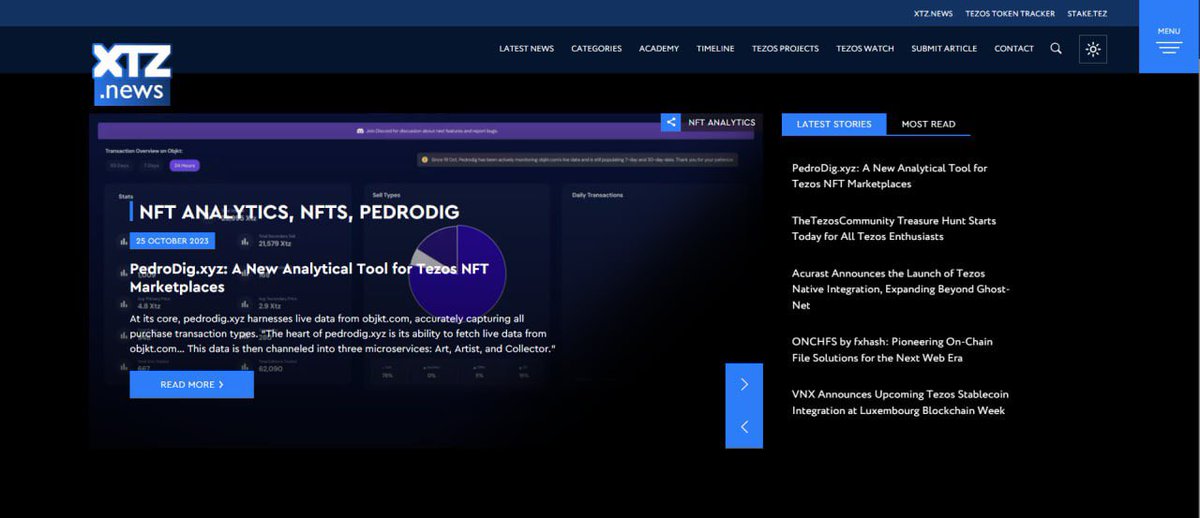
Task: Open VNX Tezos Stablecoin story
Action: pyautogui.click(x=898, y=403)
